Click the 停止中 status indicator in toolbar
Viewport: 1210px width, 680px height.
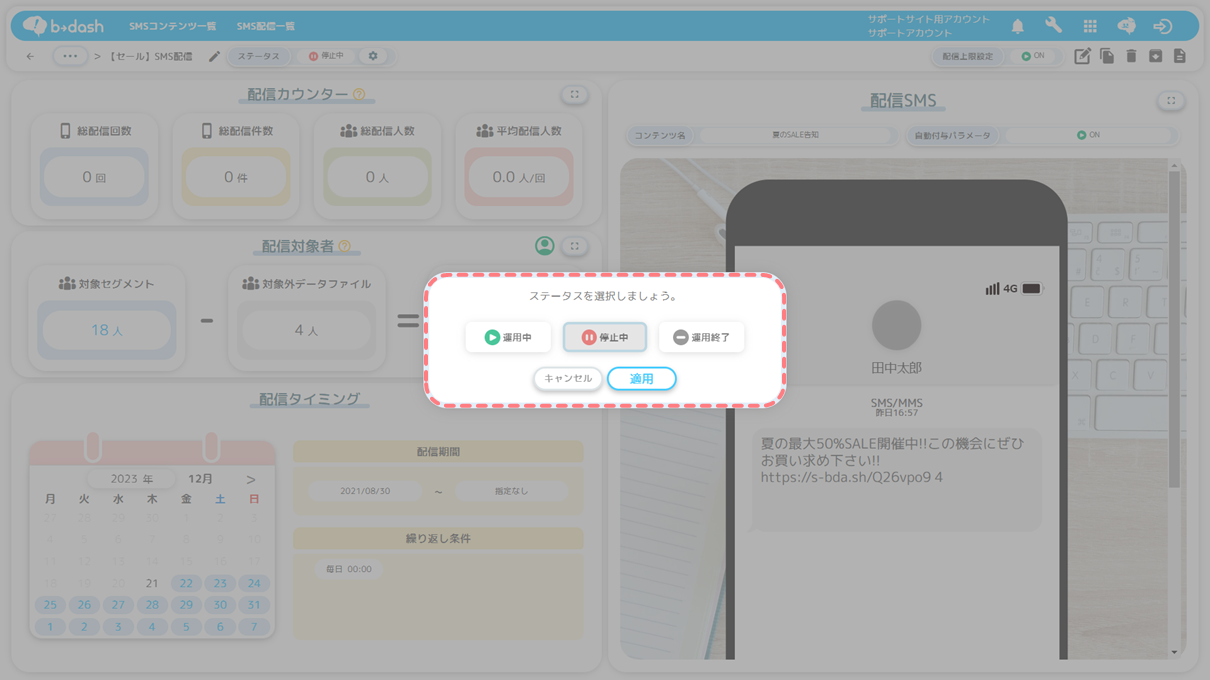pyautogui.click(x=326, y=56)
